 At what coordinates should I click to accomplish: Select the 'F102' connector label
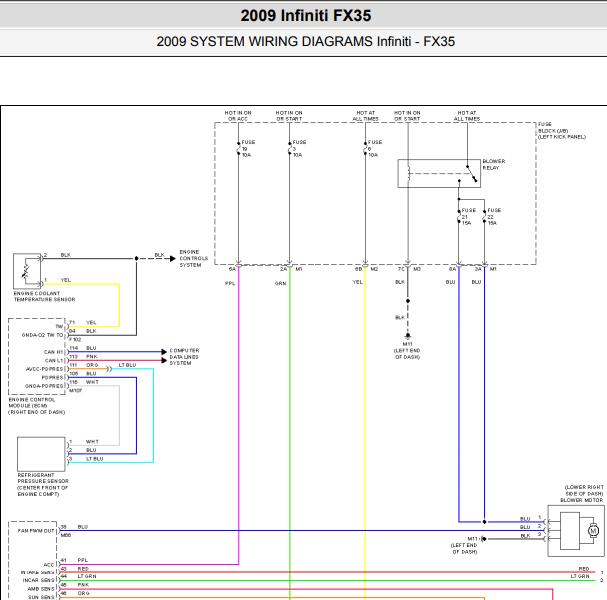(75, 339)
